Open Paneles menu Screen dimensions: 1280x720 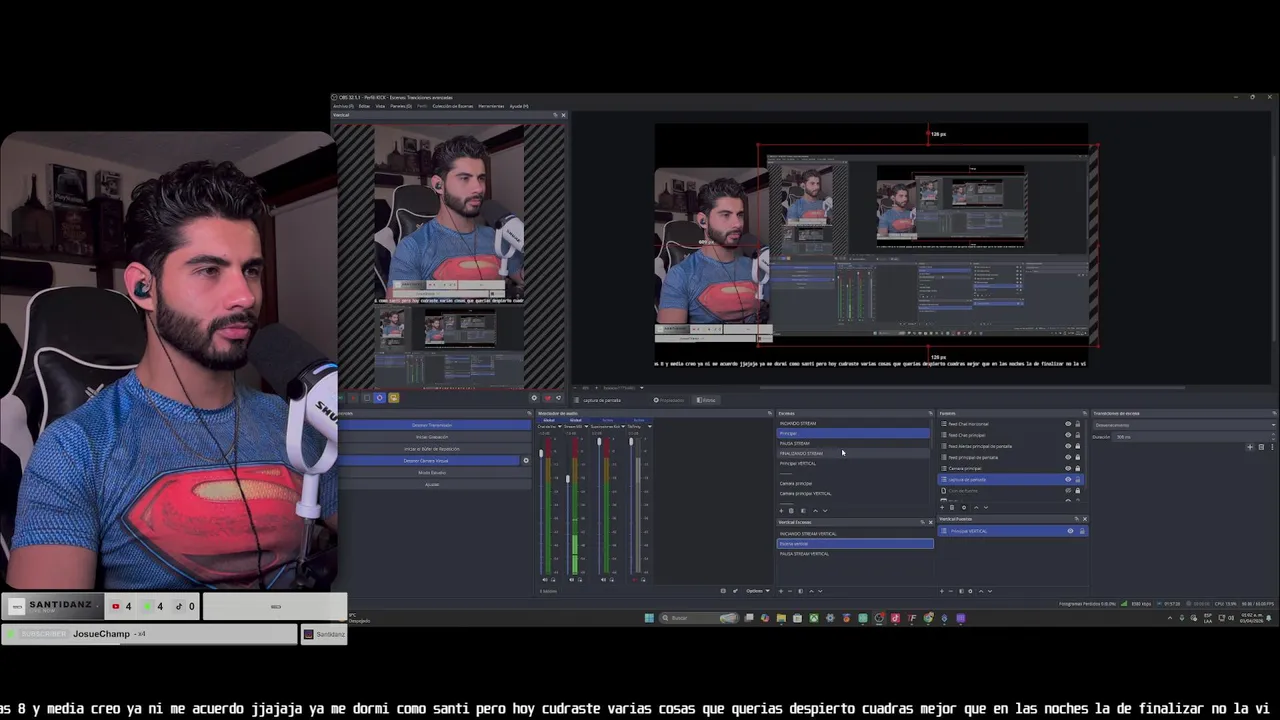tap(401, 106)
